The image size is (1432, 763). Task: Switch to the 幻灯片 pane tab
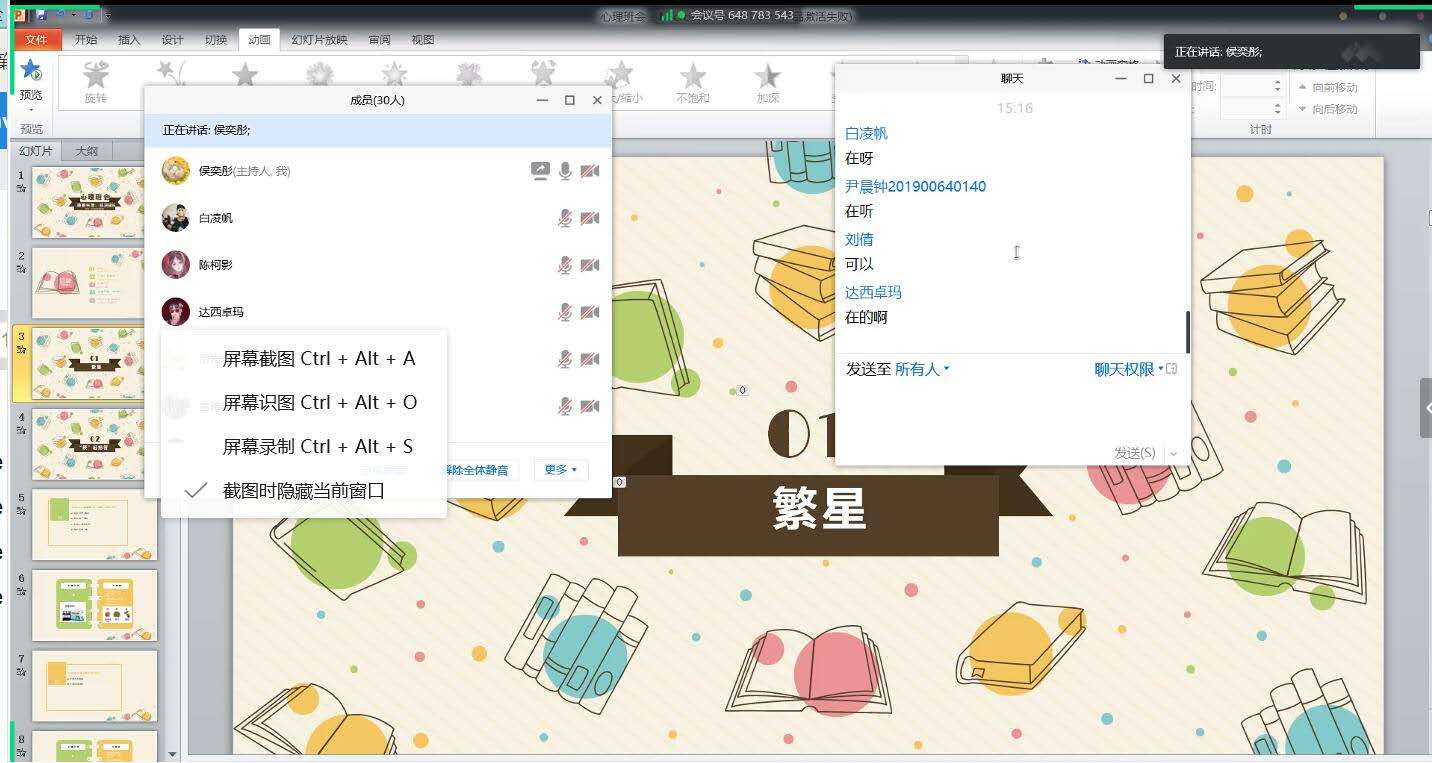coord(36,151)
